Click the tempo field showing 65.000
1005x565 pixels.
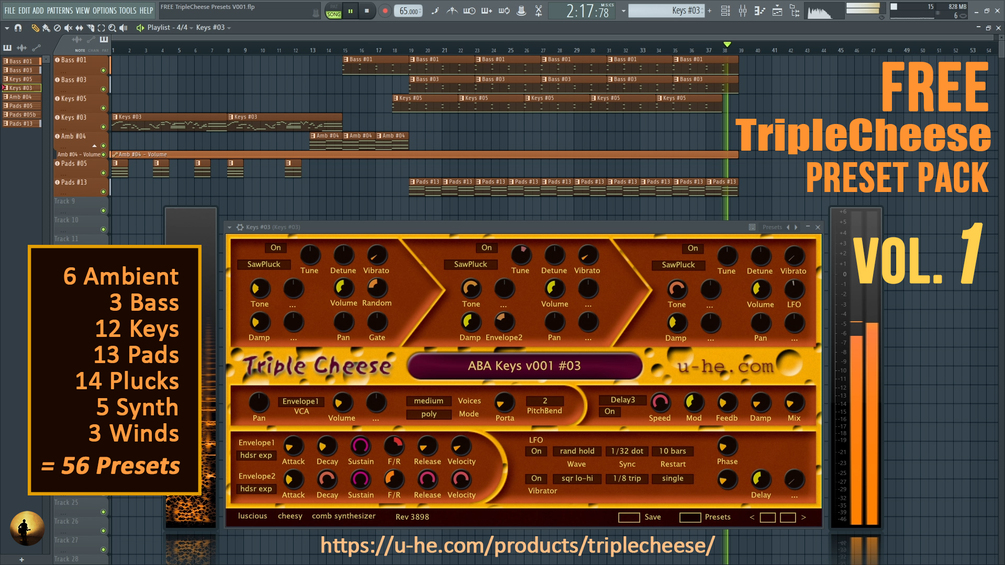click(408, 11)
